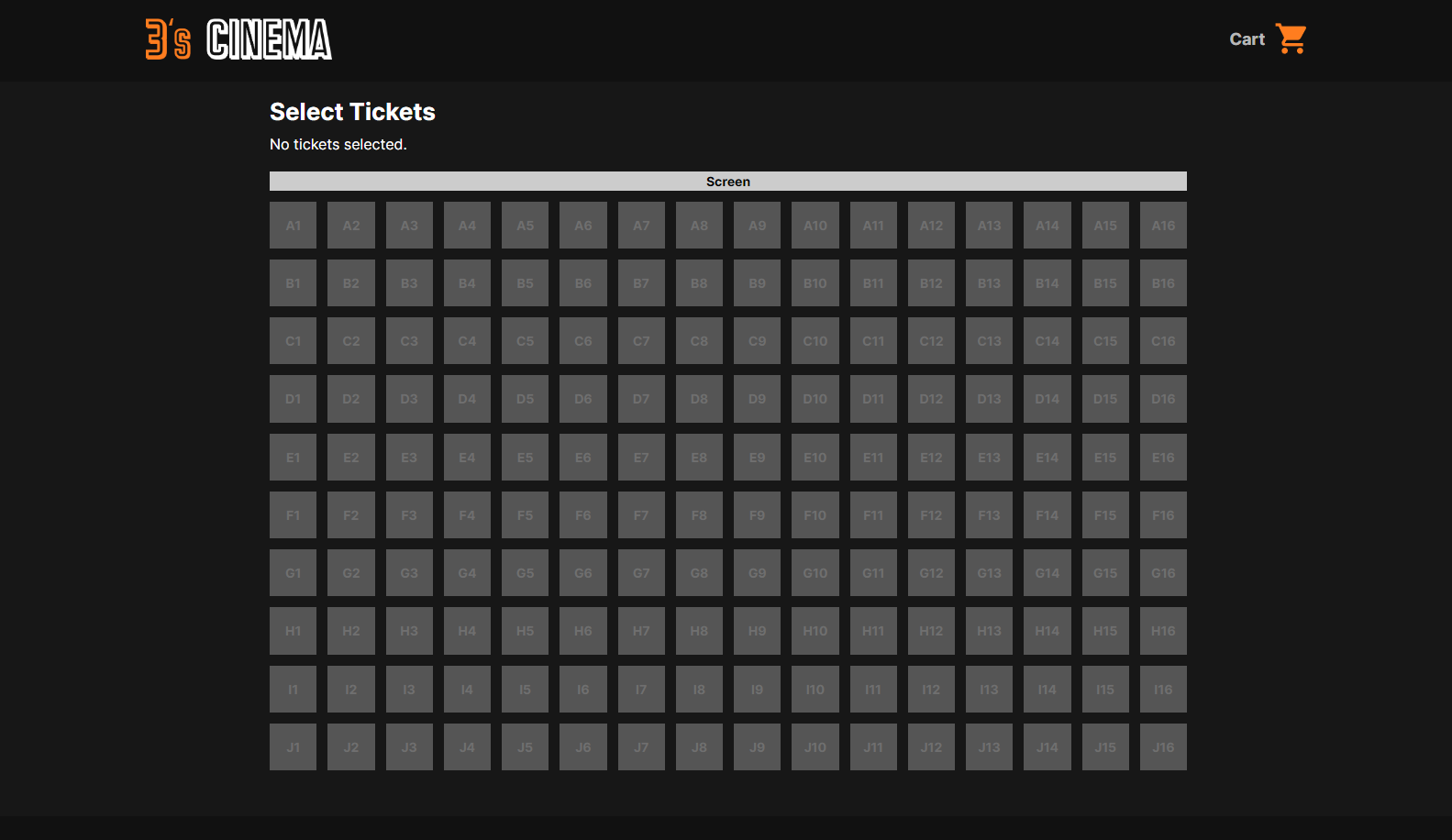Pick seat I7
This screenshot has width=1452, height=840.
(x=641, y=690)
